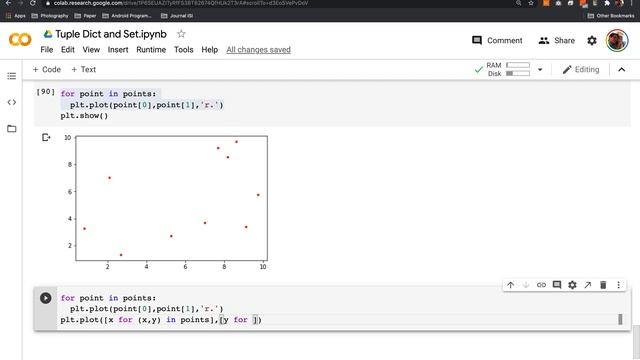The width and height of the screenshot is (640, 360).
Task: Open Files sidebar panel
Action: [x=11, y=129]
